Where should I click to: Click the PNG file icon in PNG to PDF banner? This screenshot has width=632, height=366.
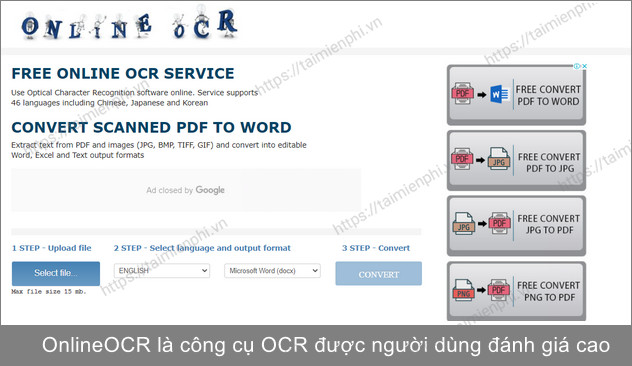(464, 290)
